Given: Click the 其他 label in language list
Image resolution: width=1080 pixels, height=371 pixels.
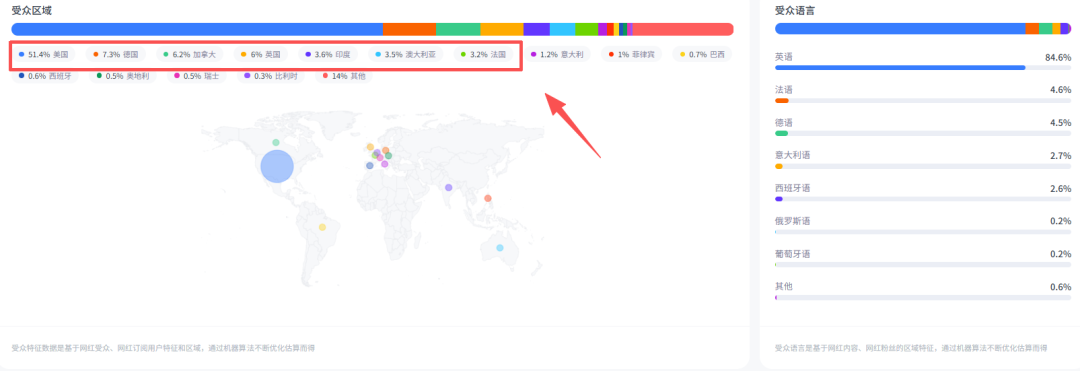Looking at the screenshot, I should [784, 286].
